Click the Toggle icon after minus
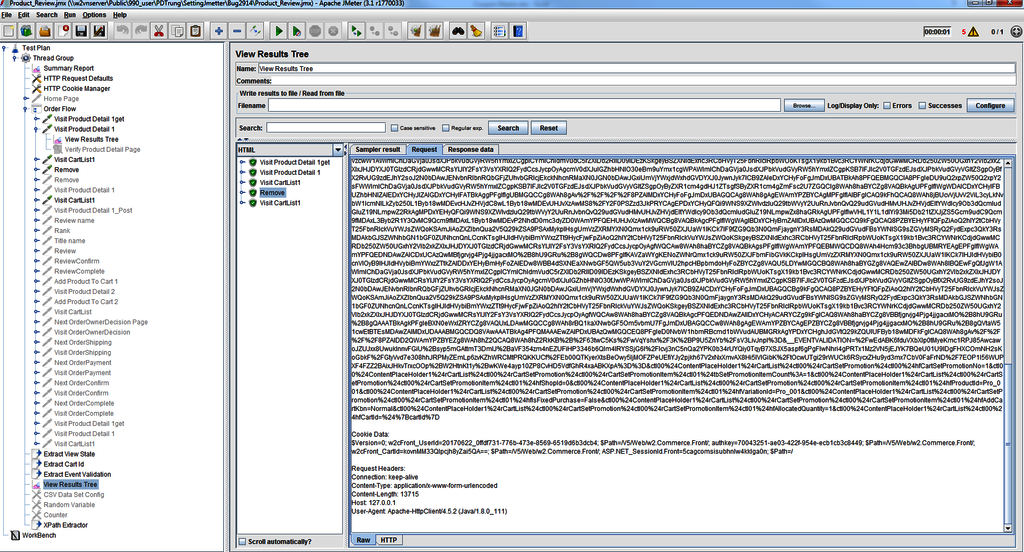Viewport: 1024px width, 552px height. point(255,31)
